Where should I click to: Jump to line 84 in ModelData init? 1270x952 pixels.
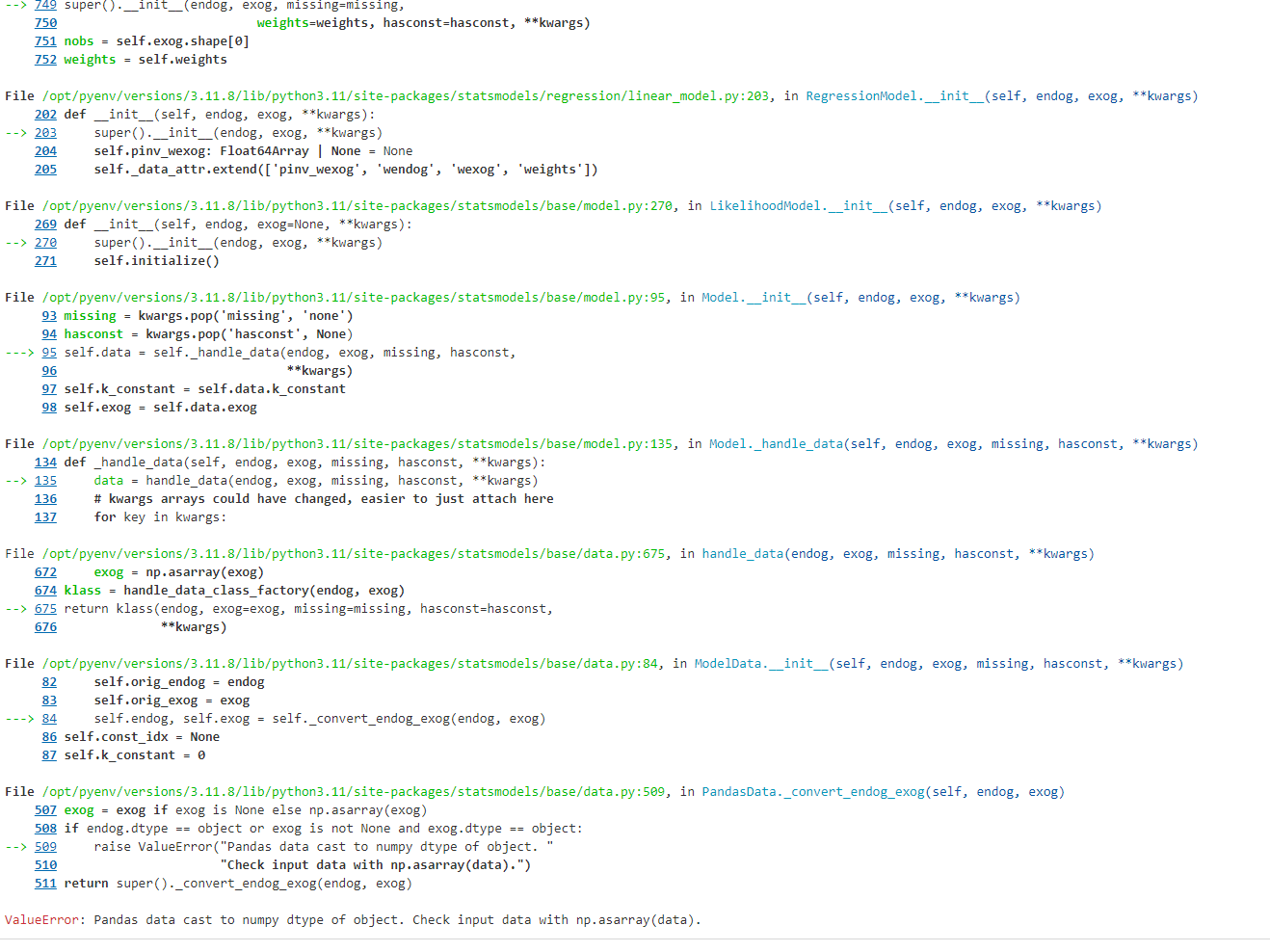49,719
